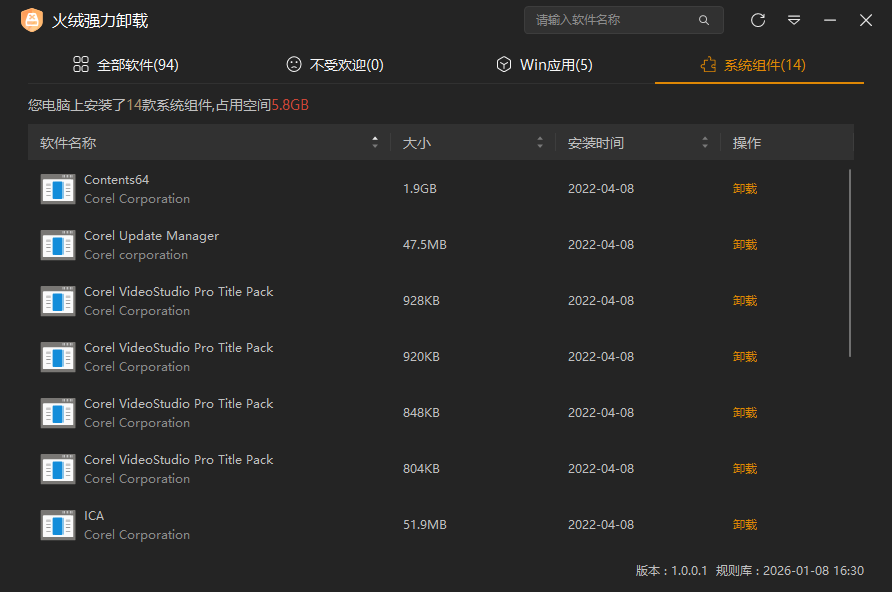Refresh the software list
This screenshot has width=892, height=592.
(758, 20)
